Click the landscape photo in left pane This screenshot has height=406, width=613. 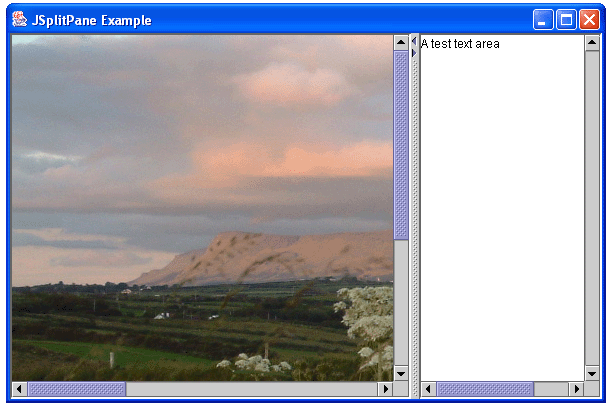click(x=203, y=208)
